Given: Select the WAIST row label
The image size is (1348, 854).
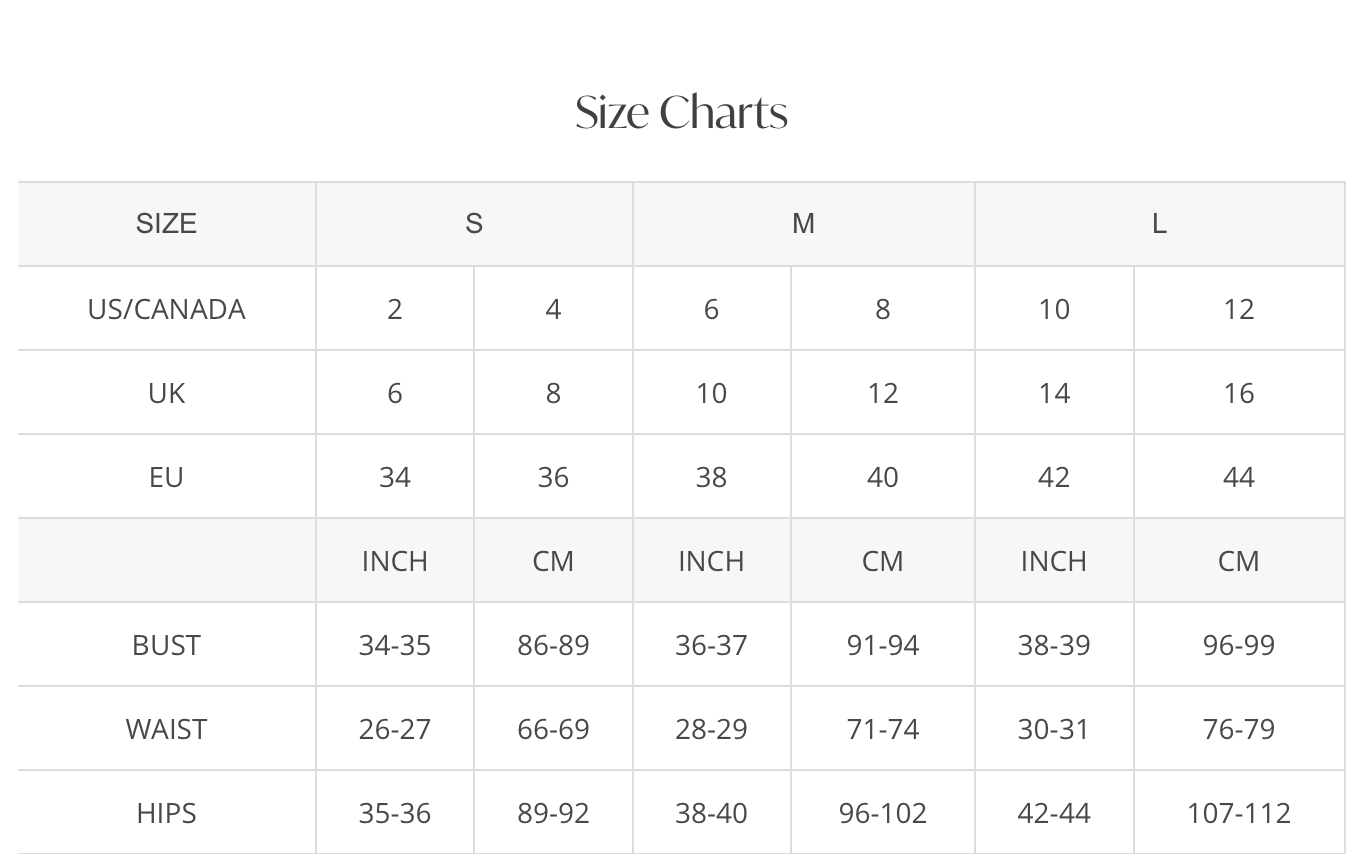Looking at the screenshot, I should 166,729.
